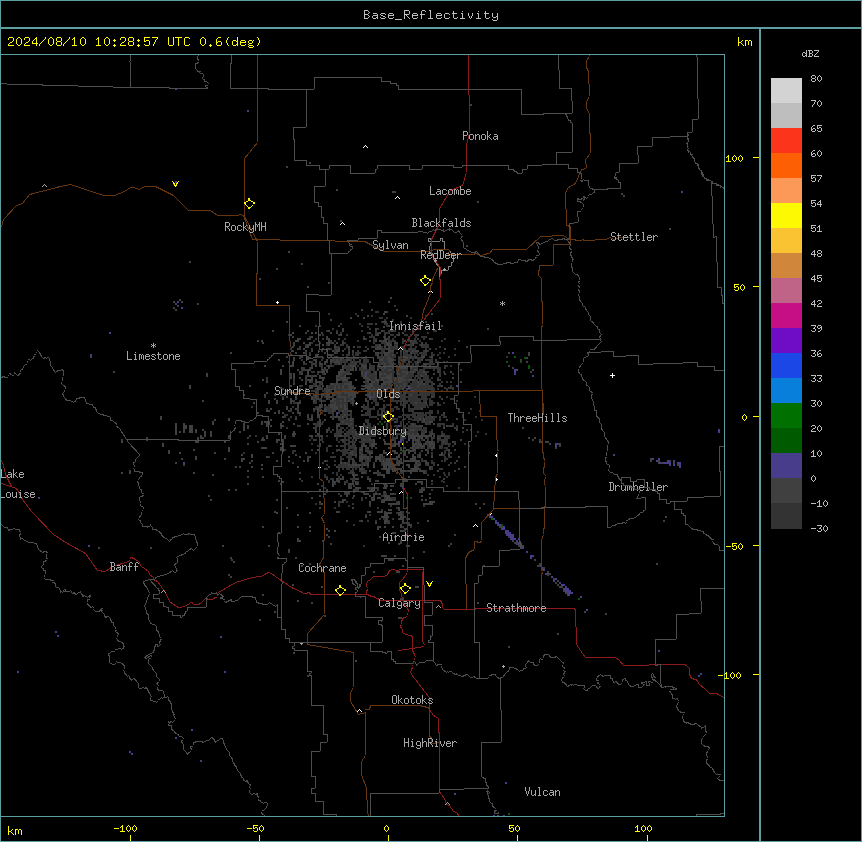Click the yellow diamond marker above Calgary label
Screen dimensions: 862x842
tap(405, 589)
